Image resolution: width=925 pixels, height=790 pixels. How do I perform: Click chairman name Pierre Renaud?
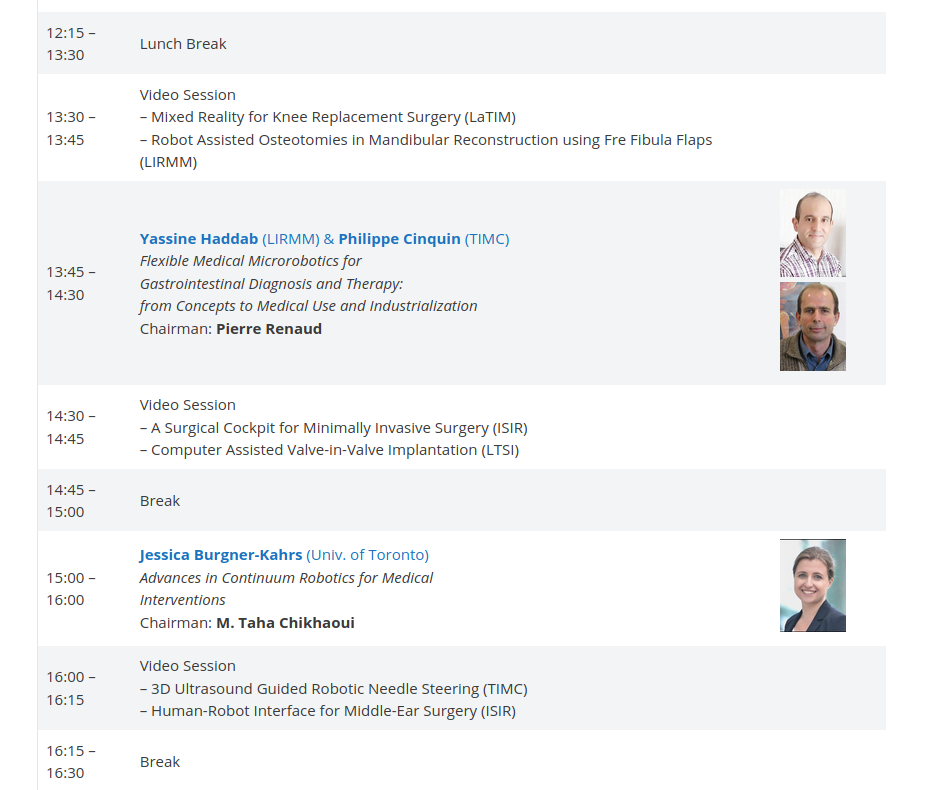(269, 329)
